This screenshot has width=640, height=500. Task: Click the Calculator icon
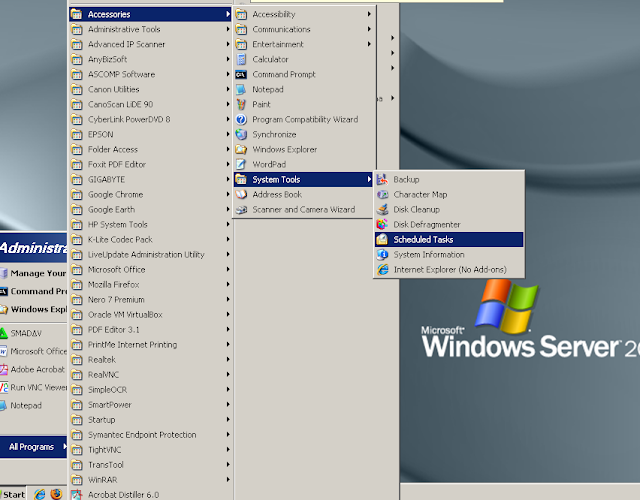click(x=241, y=59)
